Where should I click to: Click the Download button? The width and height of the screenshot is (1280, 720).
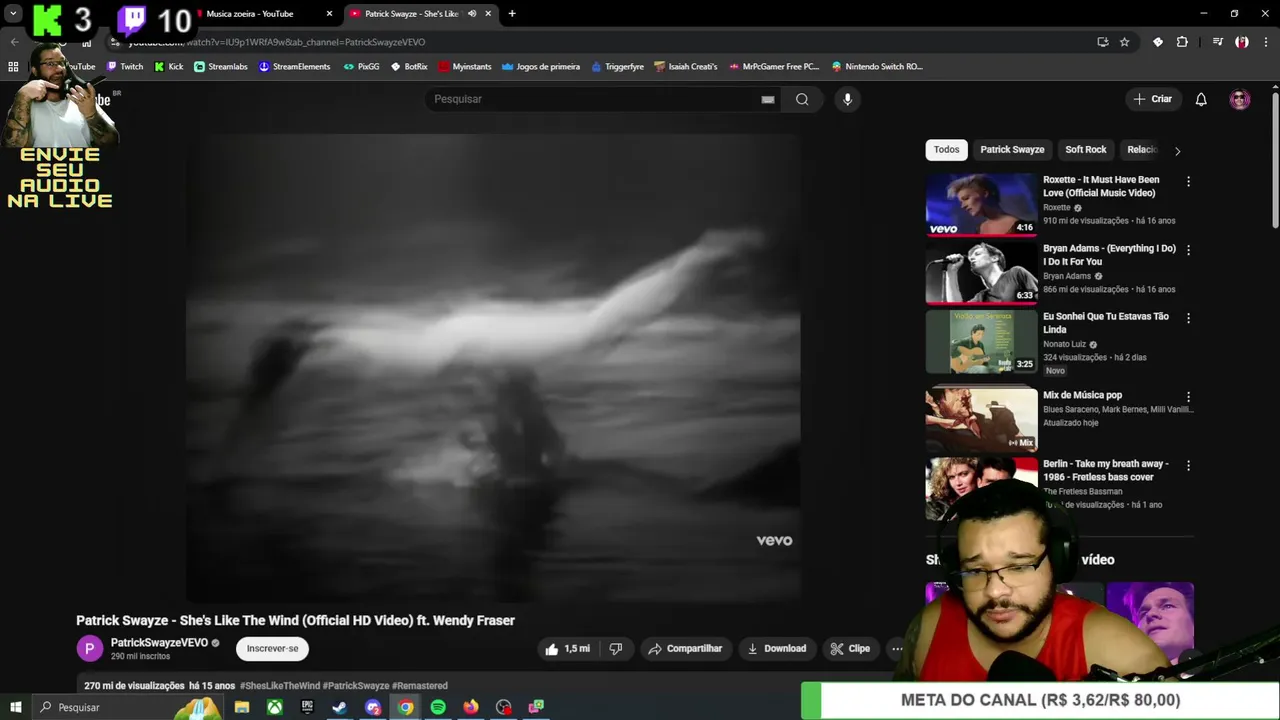[776, 649]
